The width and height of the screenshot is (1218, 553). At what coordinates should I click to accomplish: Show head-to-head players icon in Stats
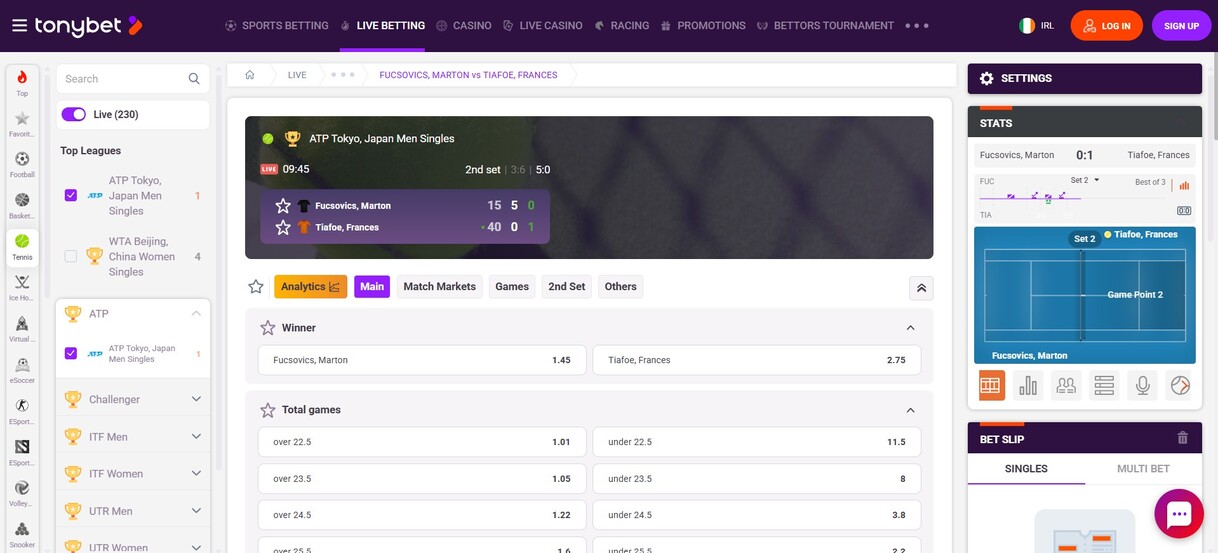point(1066,385)
